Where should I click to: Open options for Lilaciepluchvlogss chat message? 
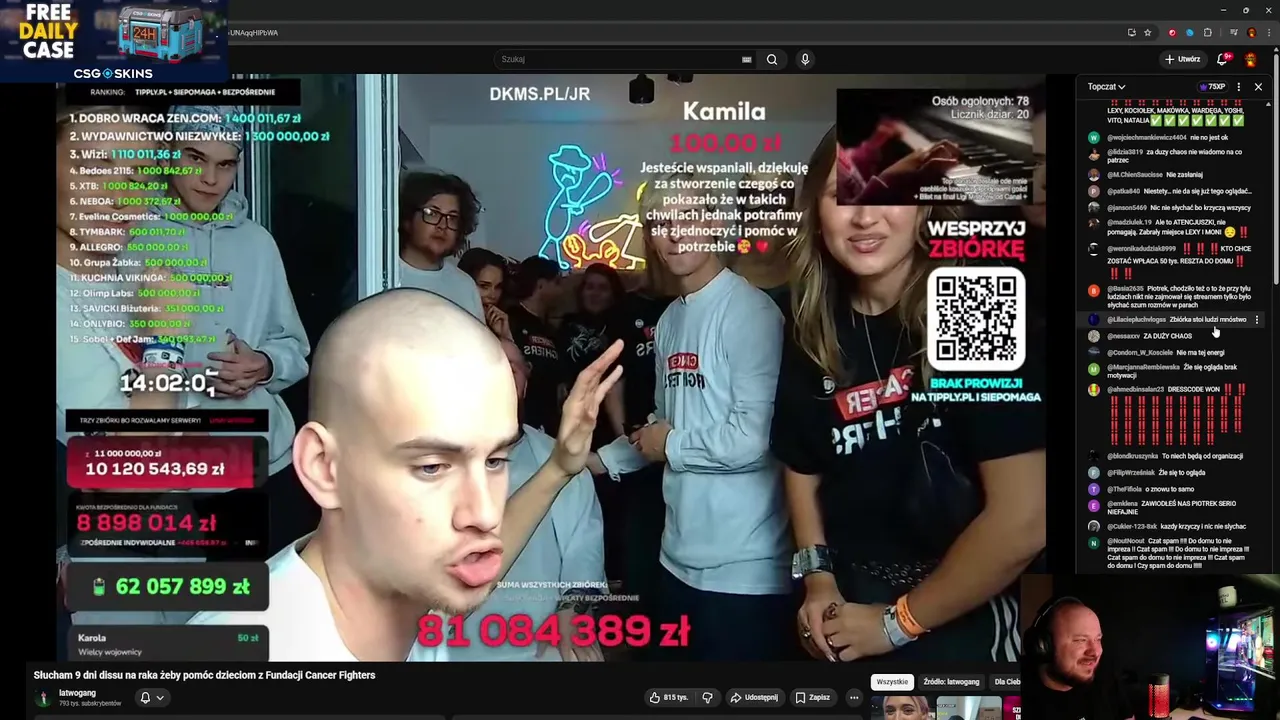coord(1257,320)
